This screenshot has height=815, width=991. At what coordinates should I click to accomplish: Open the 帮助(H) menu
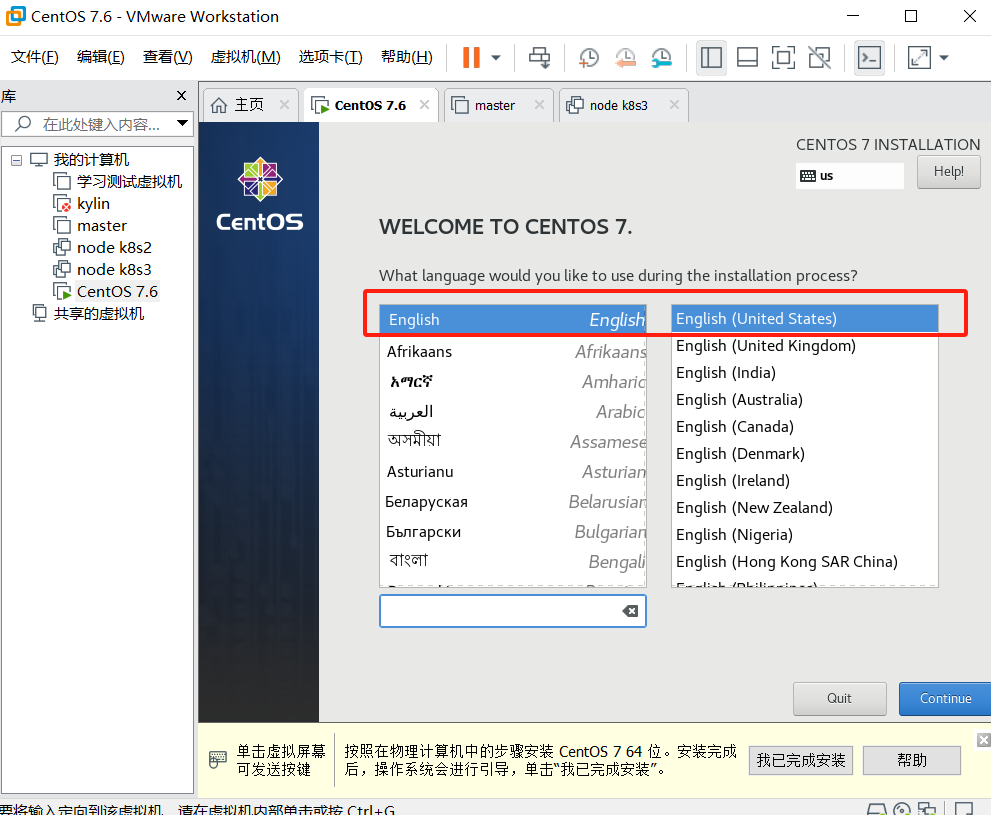[x=407, y=57]
